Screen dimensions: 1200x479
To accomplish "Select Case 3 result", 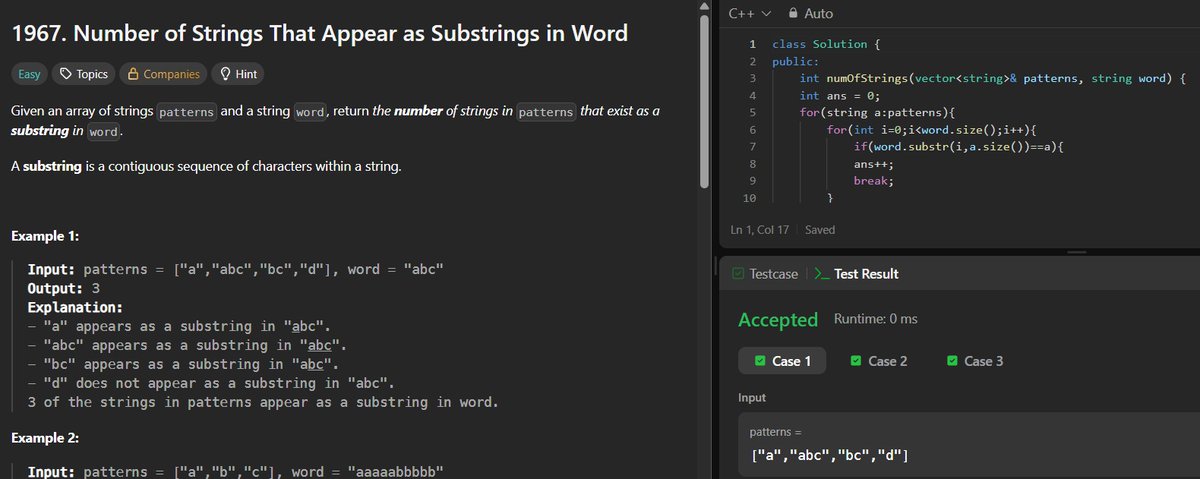I will click(x=975, y=361).
